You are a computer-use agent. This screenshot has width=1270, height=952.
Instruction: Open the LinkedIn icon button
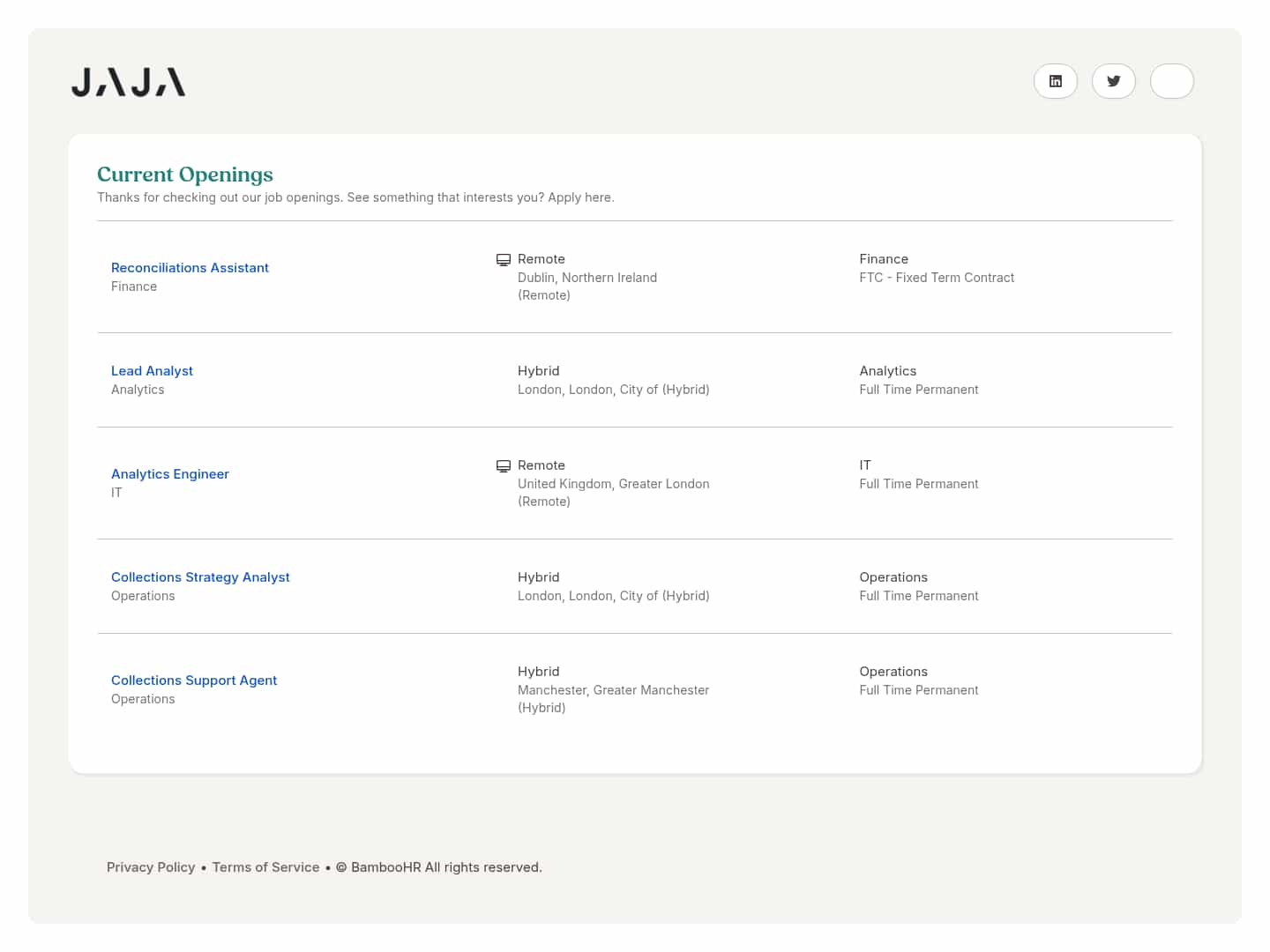(x=1056, y=81)
